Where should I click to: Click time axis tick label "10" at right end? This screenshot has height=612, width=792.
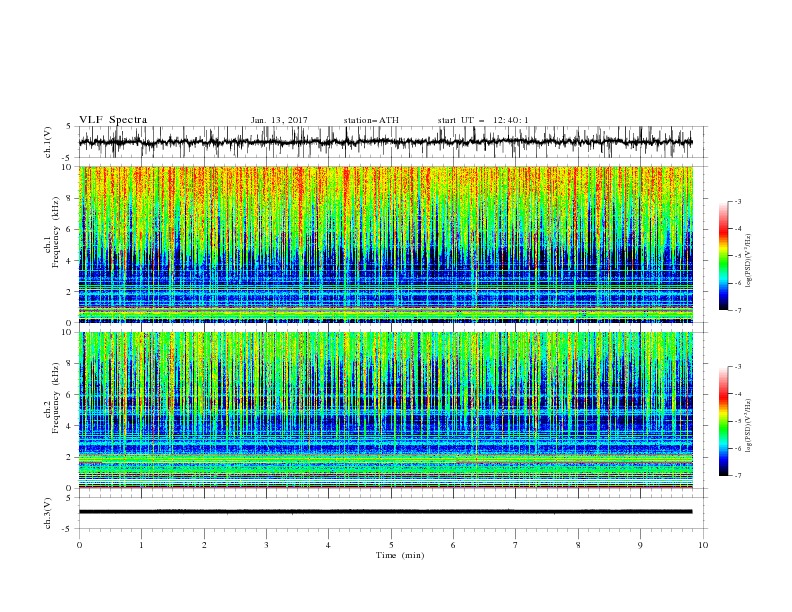pos(703,545)
